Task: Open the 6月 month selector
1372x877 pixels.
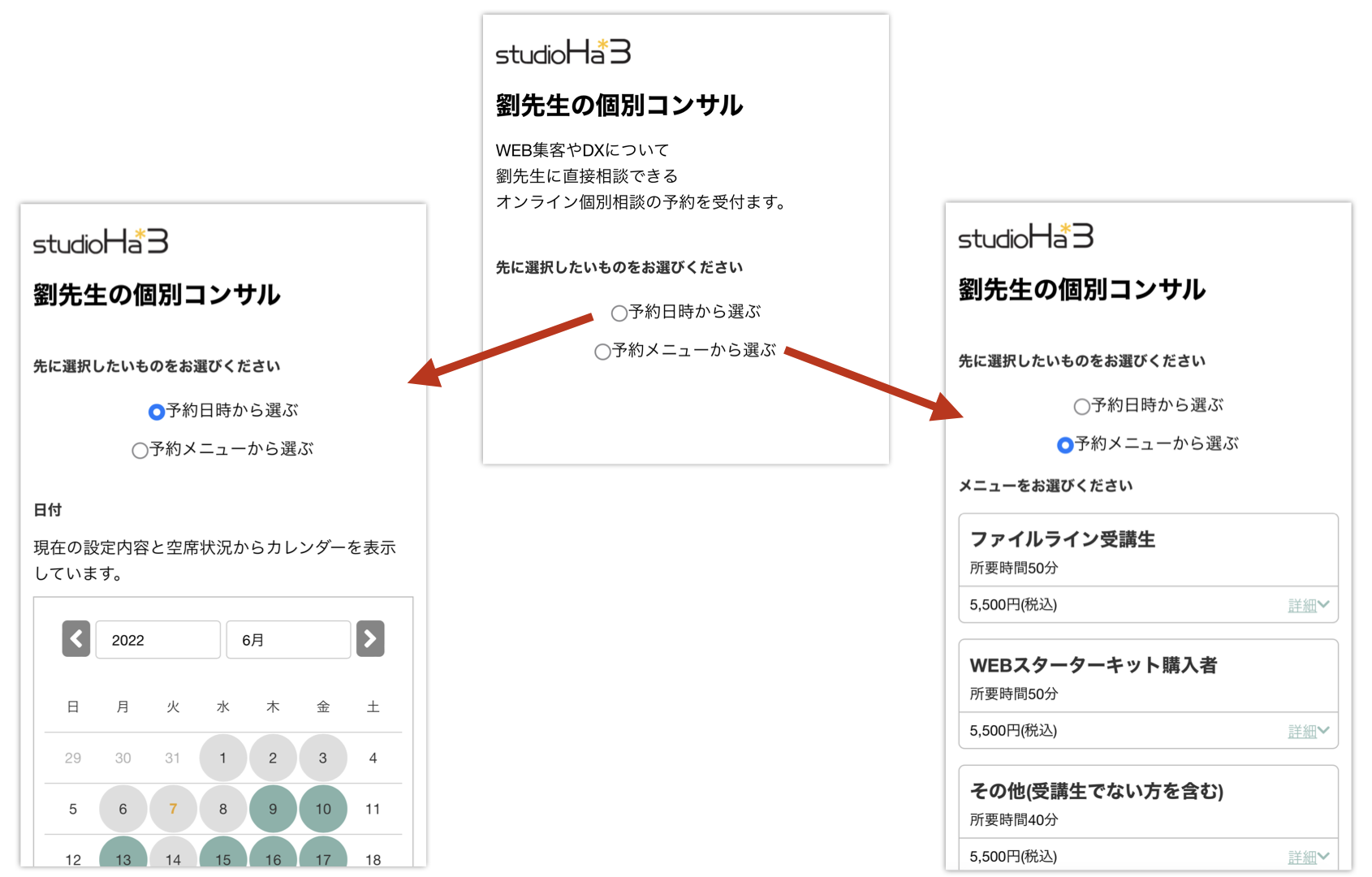Action: point(288,640)
